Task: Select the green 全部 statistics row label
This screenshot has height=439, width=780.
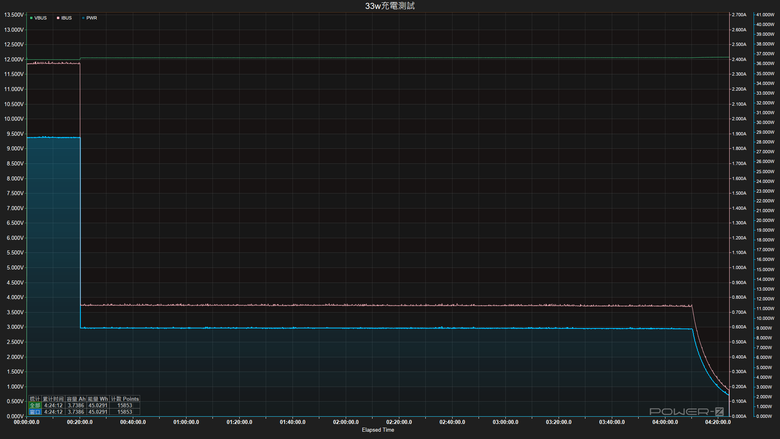Action: click(x=35, y=406)
